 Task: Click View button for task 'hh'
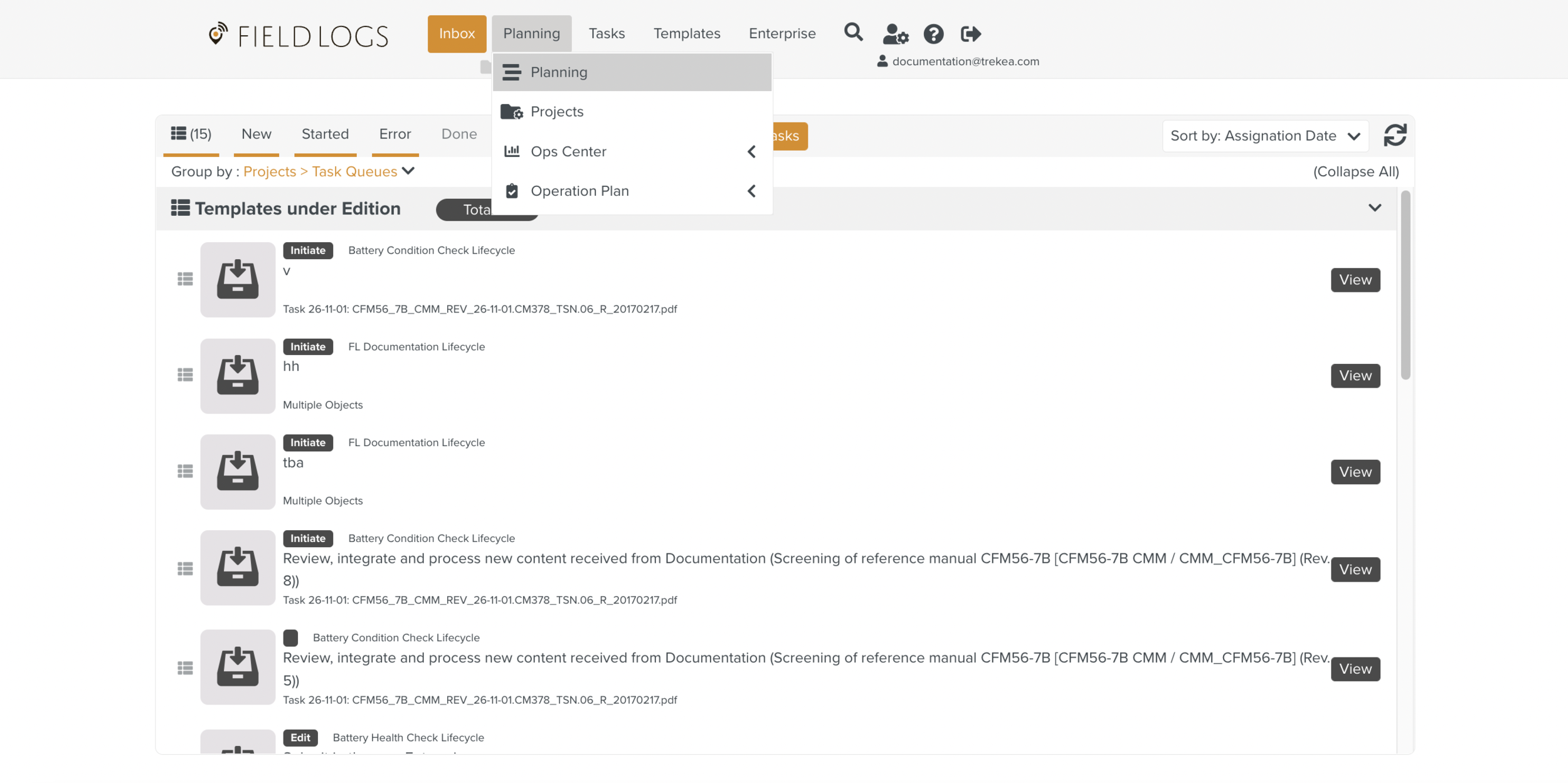(x=1355, y=376)
